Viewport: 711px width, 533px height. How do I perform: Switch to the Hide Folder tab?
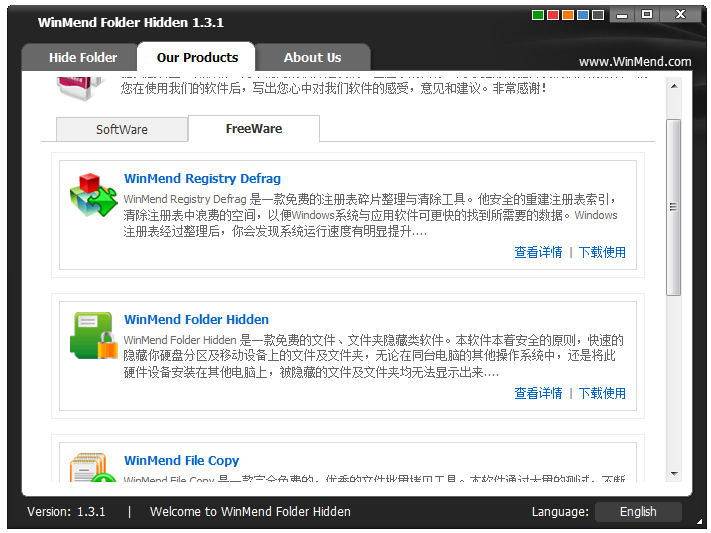[83, 58]
